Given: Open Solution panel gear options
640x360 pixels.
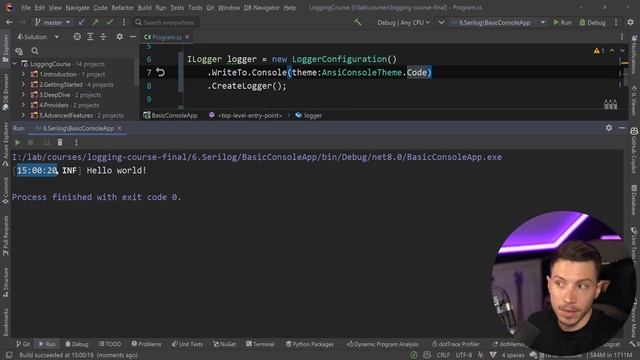Looking at the screenshot, I should tap(120, 37).
